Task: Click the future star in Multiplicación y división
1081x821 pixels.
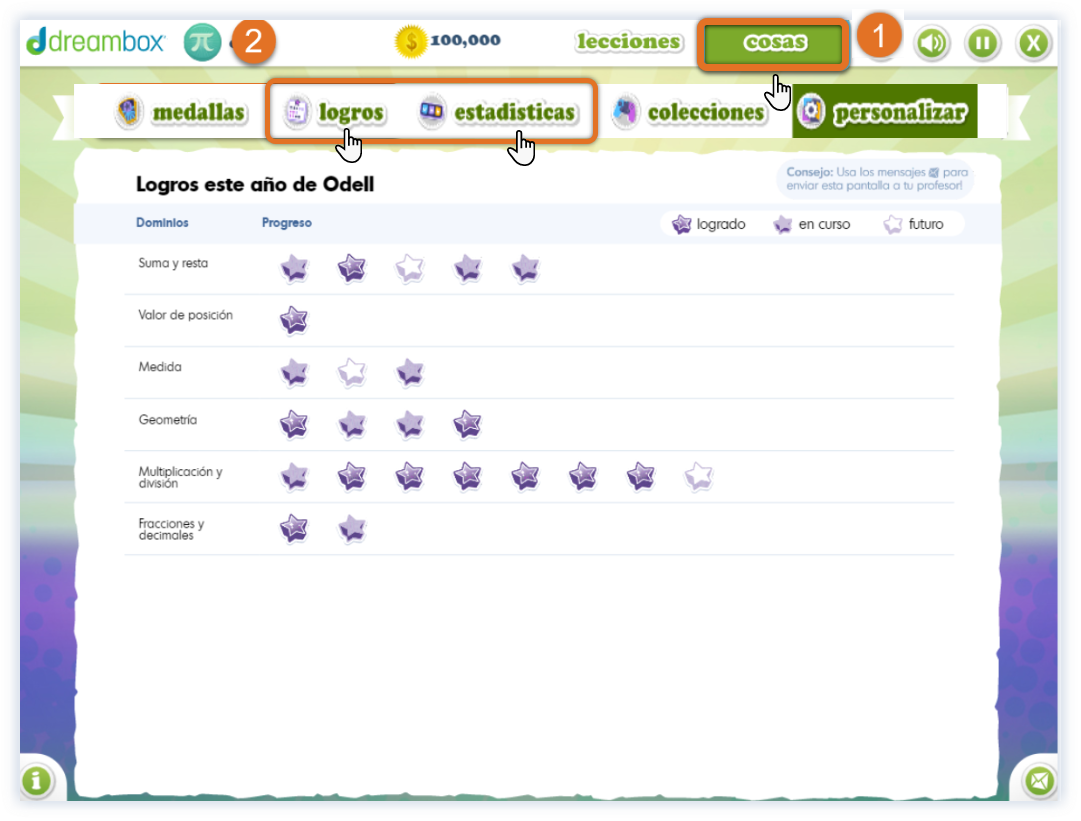Action: point(699,477)
